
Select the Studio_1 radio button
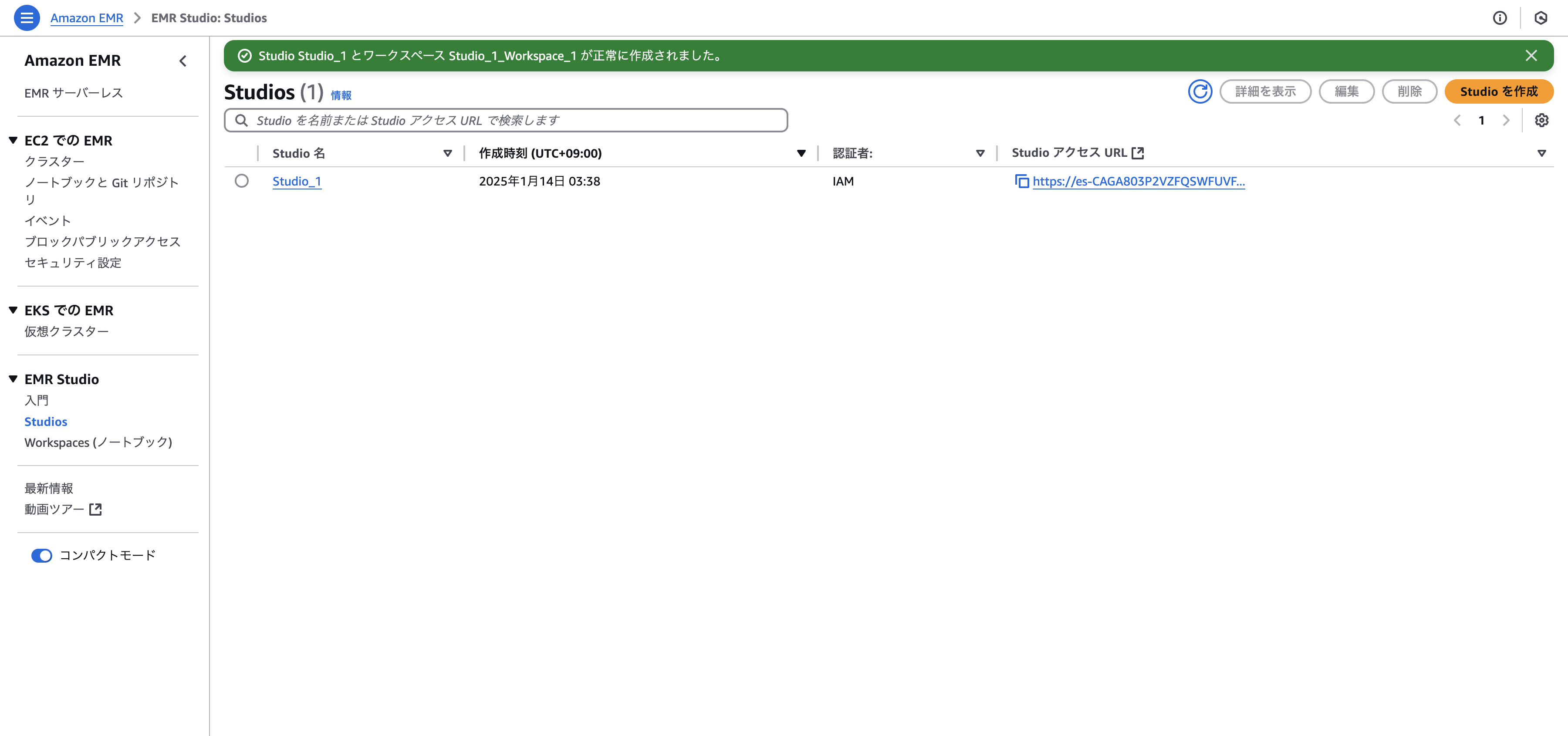(x=242, y=181)
